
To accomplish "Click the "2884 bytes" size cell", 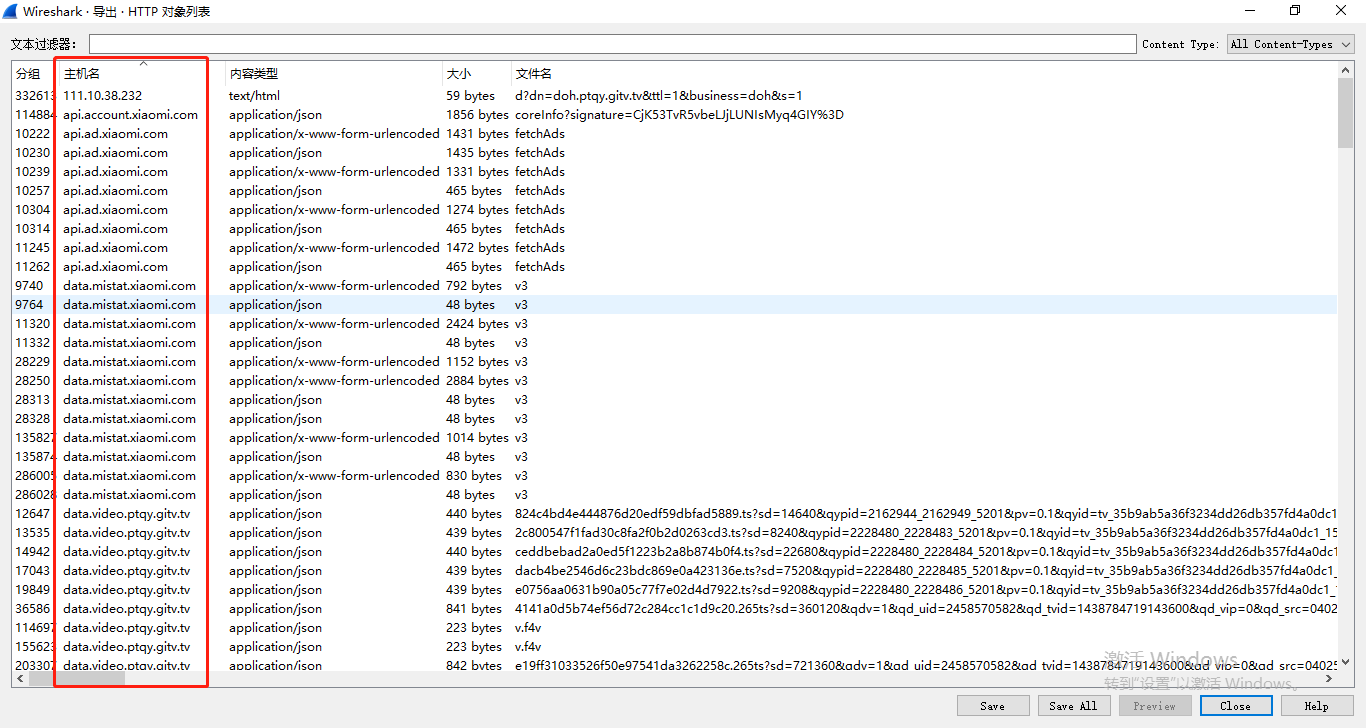I will tap(478, 381).
